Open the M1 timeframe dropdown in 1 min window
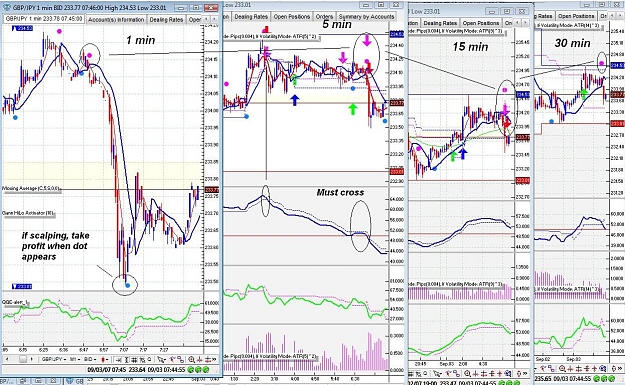The image size is (625, 385). click(75, 359)
